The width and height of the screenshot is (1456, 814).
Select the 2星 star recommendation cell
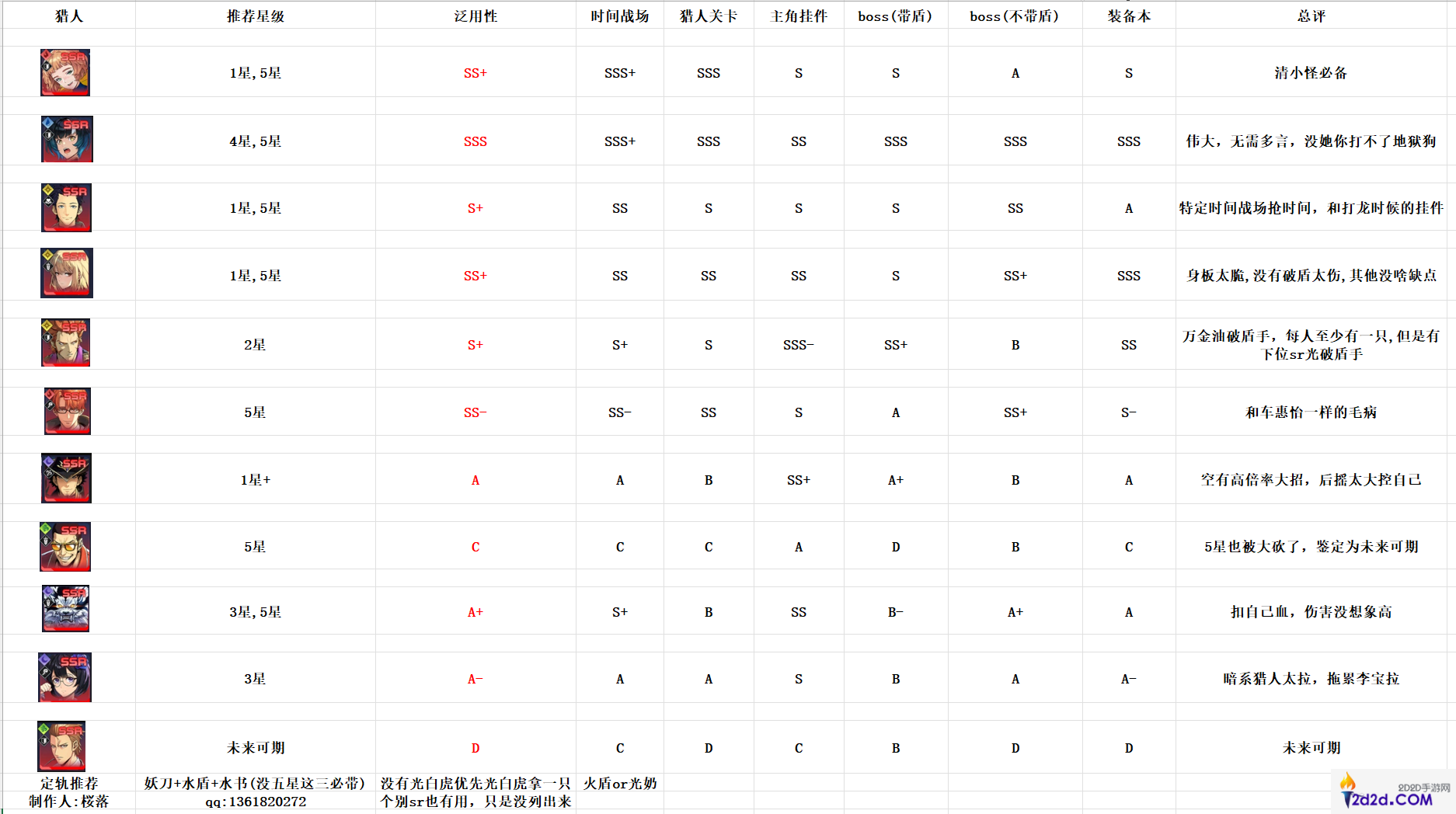256,344
